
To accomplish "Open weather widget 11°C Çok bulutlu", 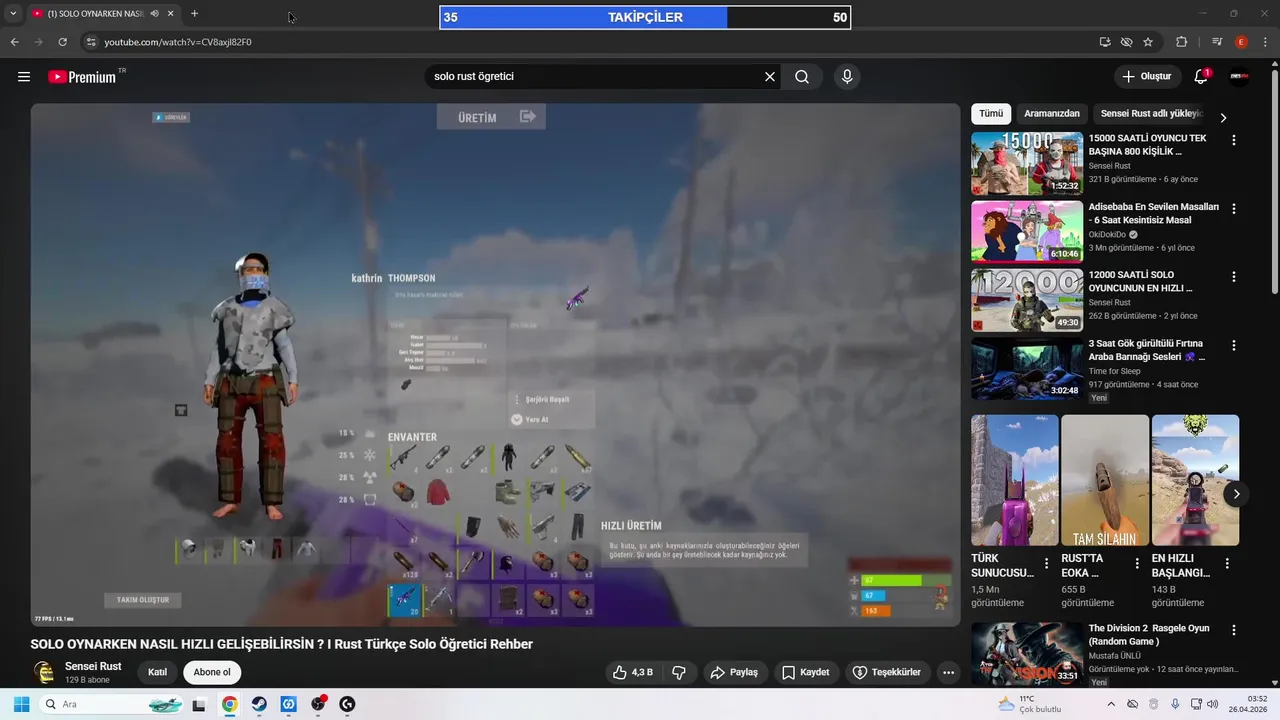I will (x=1030, y=704).
